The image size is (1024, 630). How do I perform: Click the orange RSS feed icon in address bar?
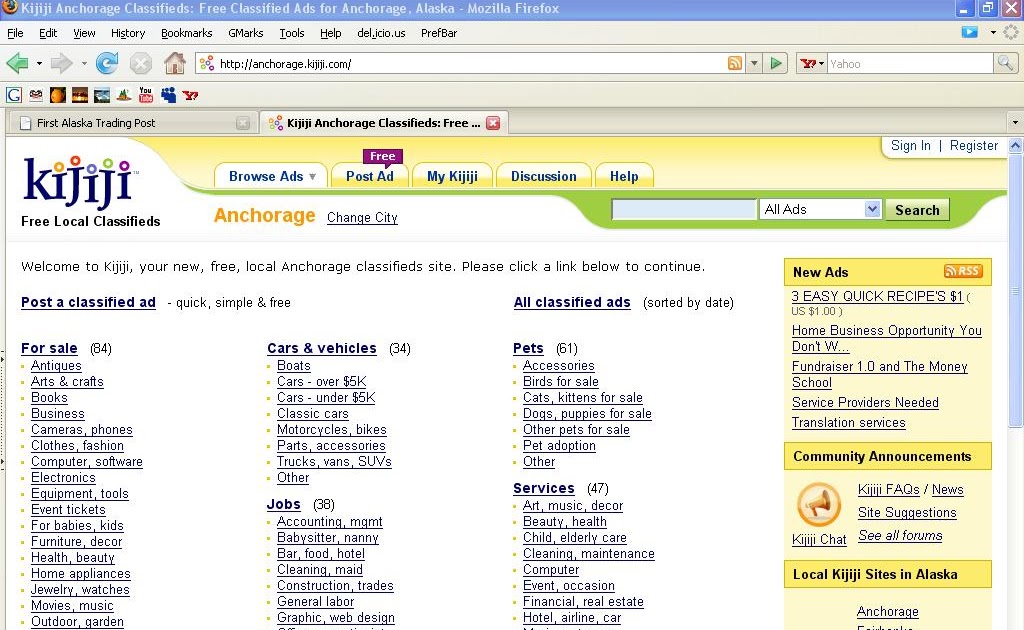click(x=735, y=63)
